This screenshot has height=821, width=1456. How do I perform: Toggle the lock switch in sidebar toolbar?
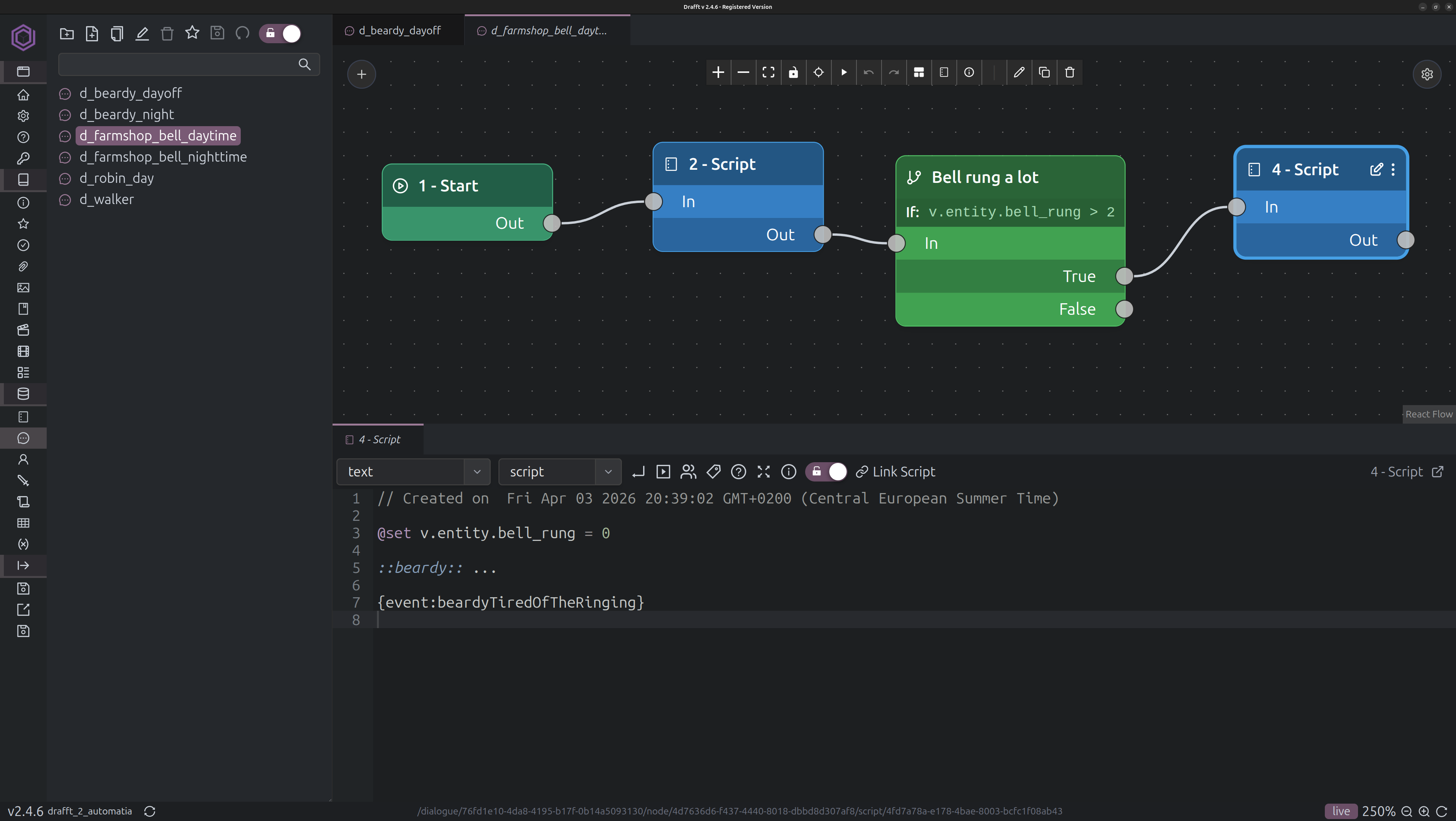pyautogui.click(x=281, y=33)
